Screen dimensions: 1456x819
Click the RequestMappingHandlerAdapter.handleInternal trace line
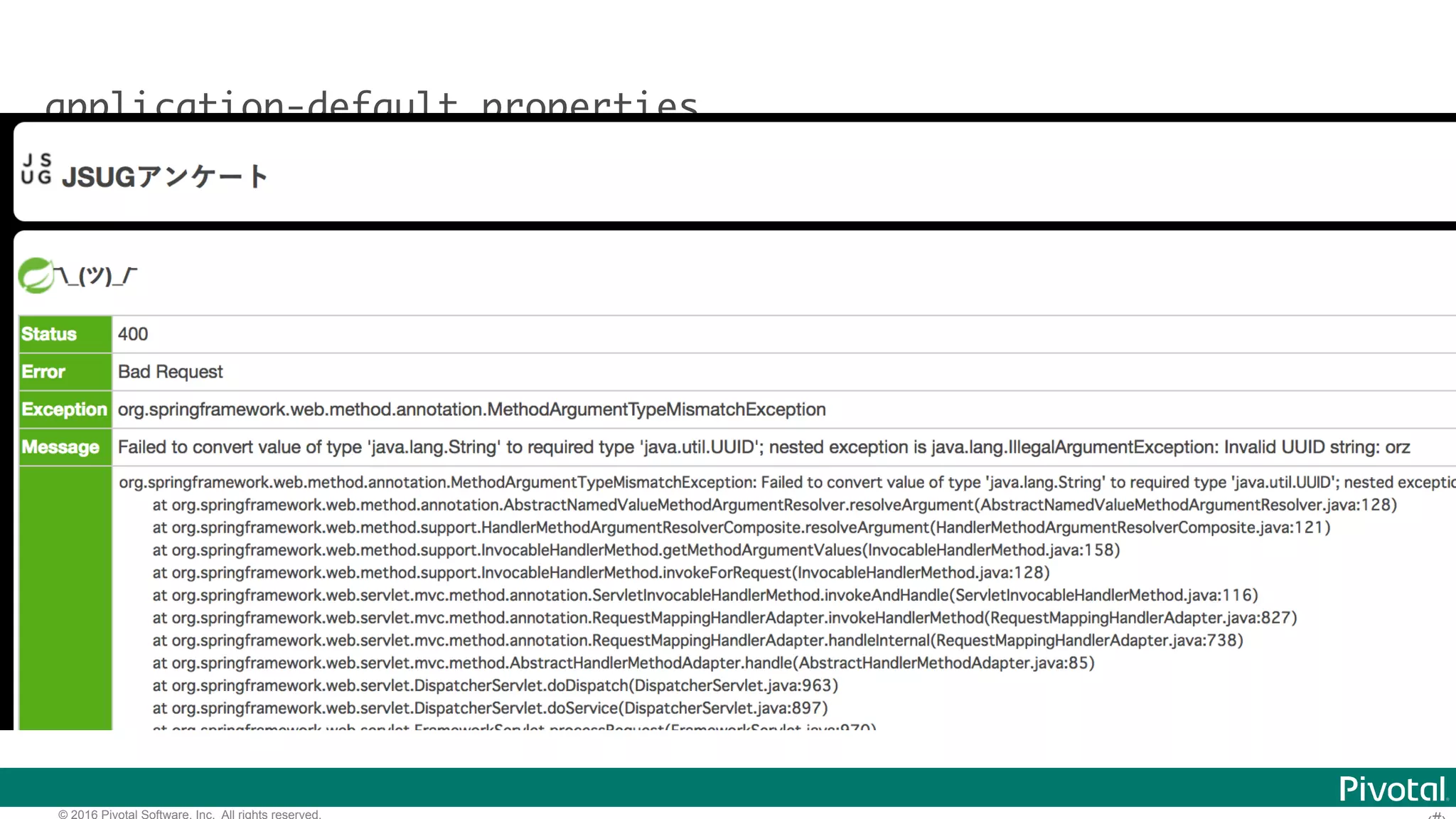pyautogui.click(x=697, y=641)
